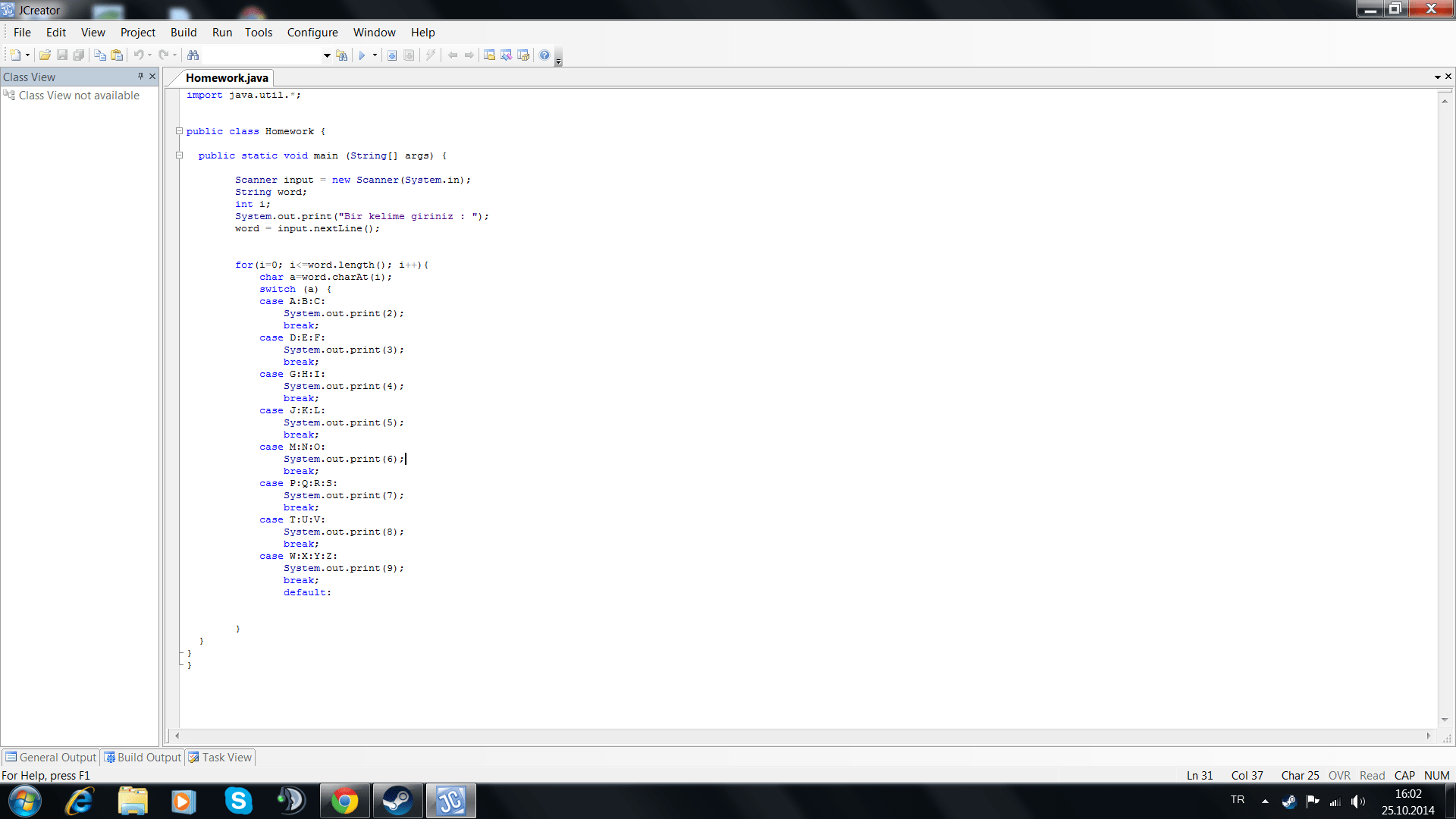Open the Task View tab
The height and width of the screenshot is (819, 1456).
(221, 757)
